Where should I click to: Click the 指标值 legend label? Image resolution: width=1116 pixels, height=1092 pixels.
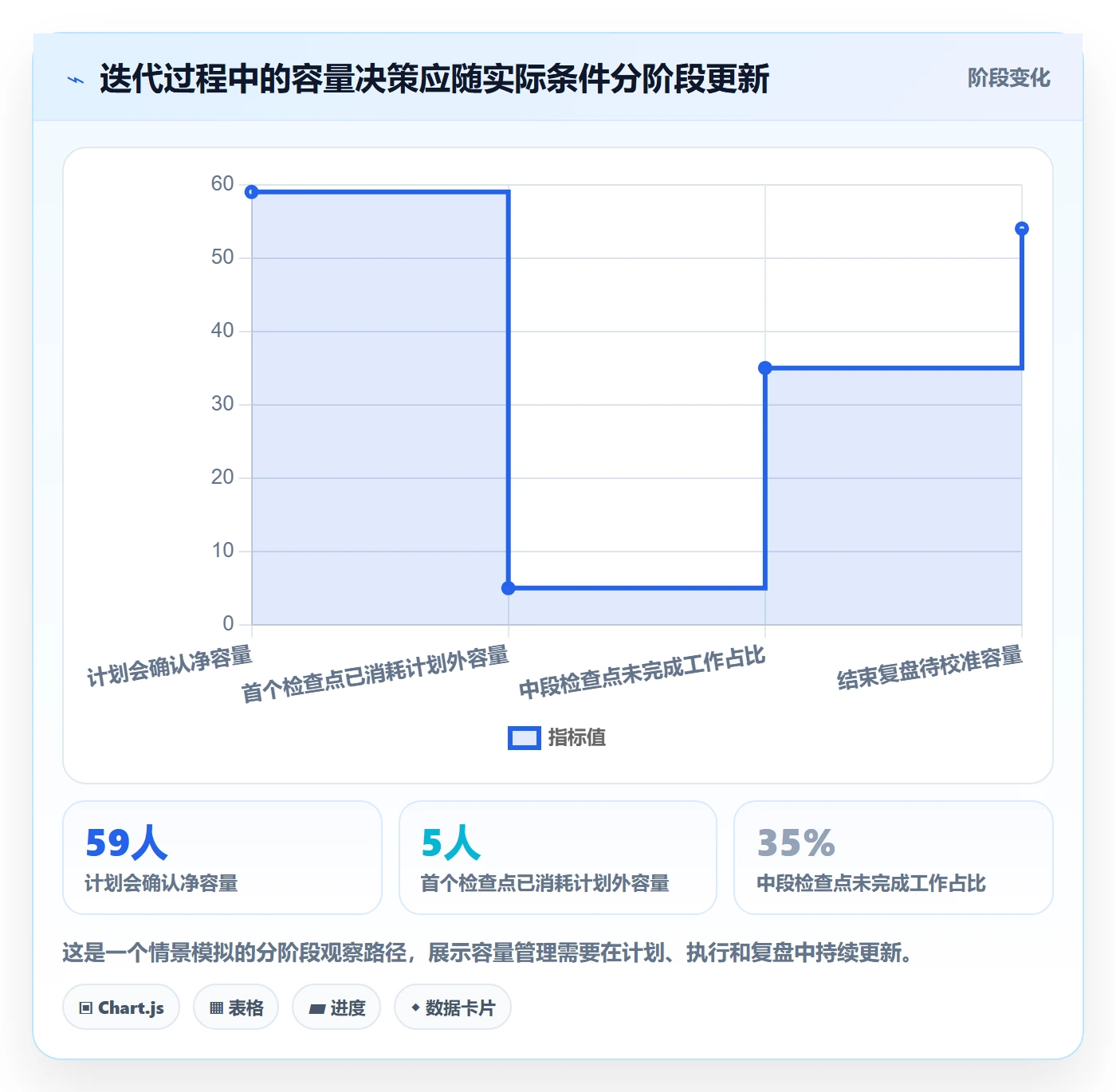[x=577, y=738]
